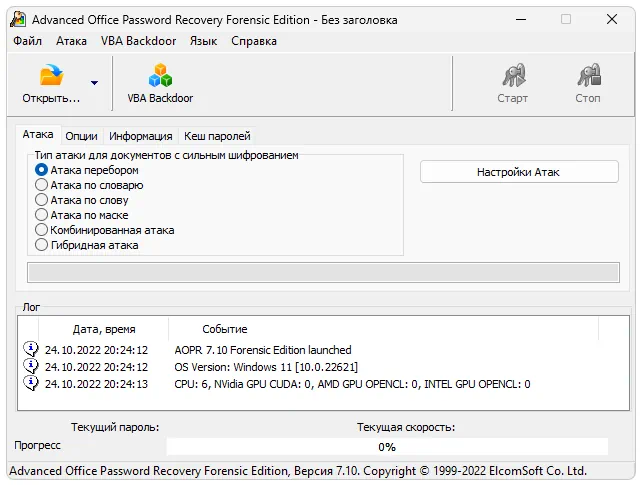641x485 pixels.
Task: Click info icon of the AOPR launched row
Action: (31, 349)
